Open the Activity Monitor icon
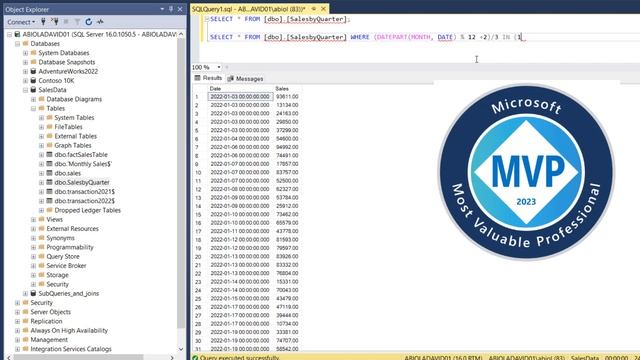This screenshot has width=640, height=360. click(x=100, y=22)
